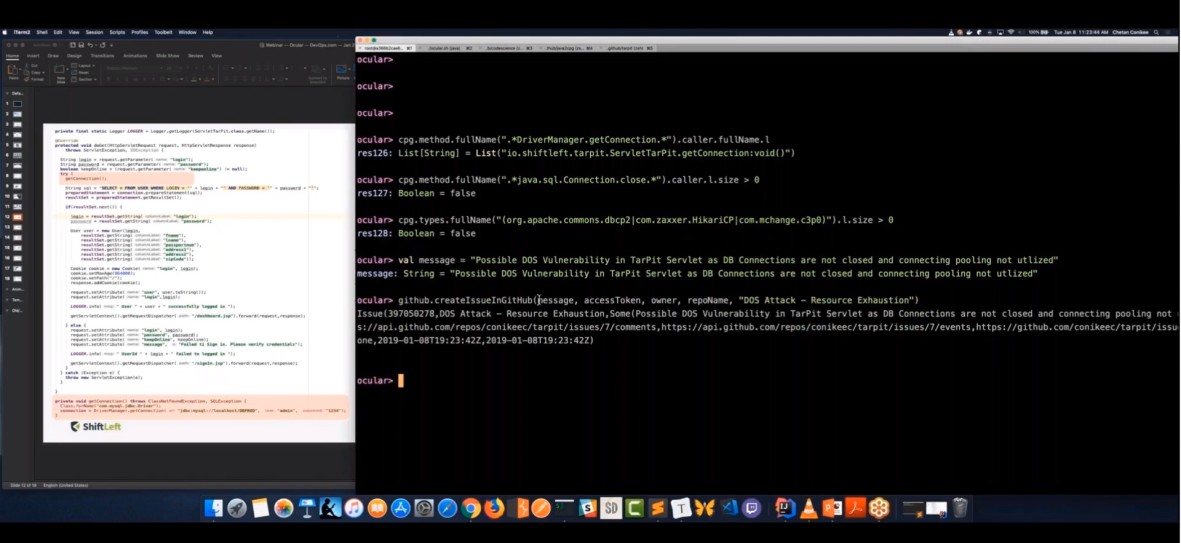This screenshot has width=1181, height=543.
Task: Switch to the second iTerm2 tab
Action: pyautogui.click(x=443, y=47)
